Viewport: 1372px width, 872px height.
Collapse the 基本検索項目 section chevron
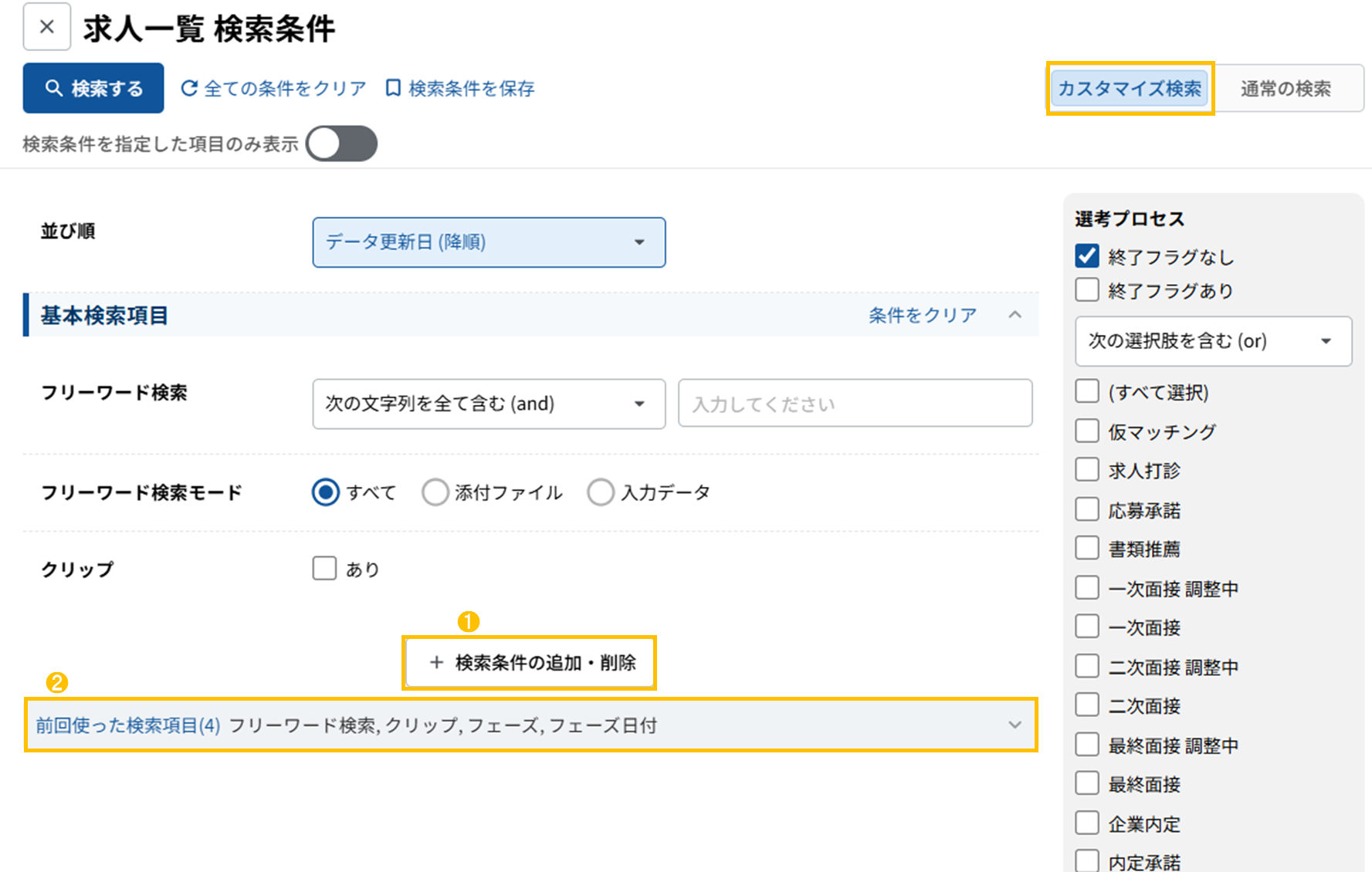click(1015, 315)
